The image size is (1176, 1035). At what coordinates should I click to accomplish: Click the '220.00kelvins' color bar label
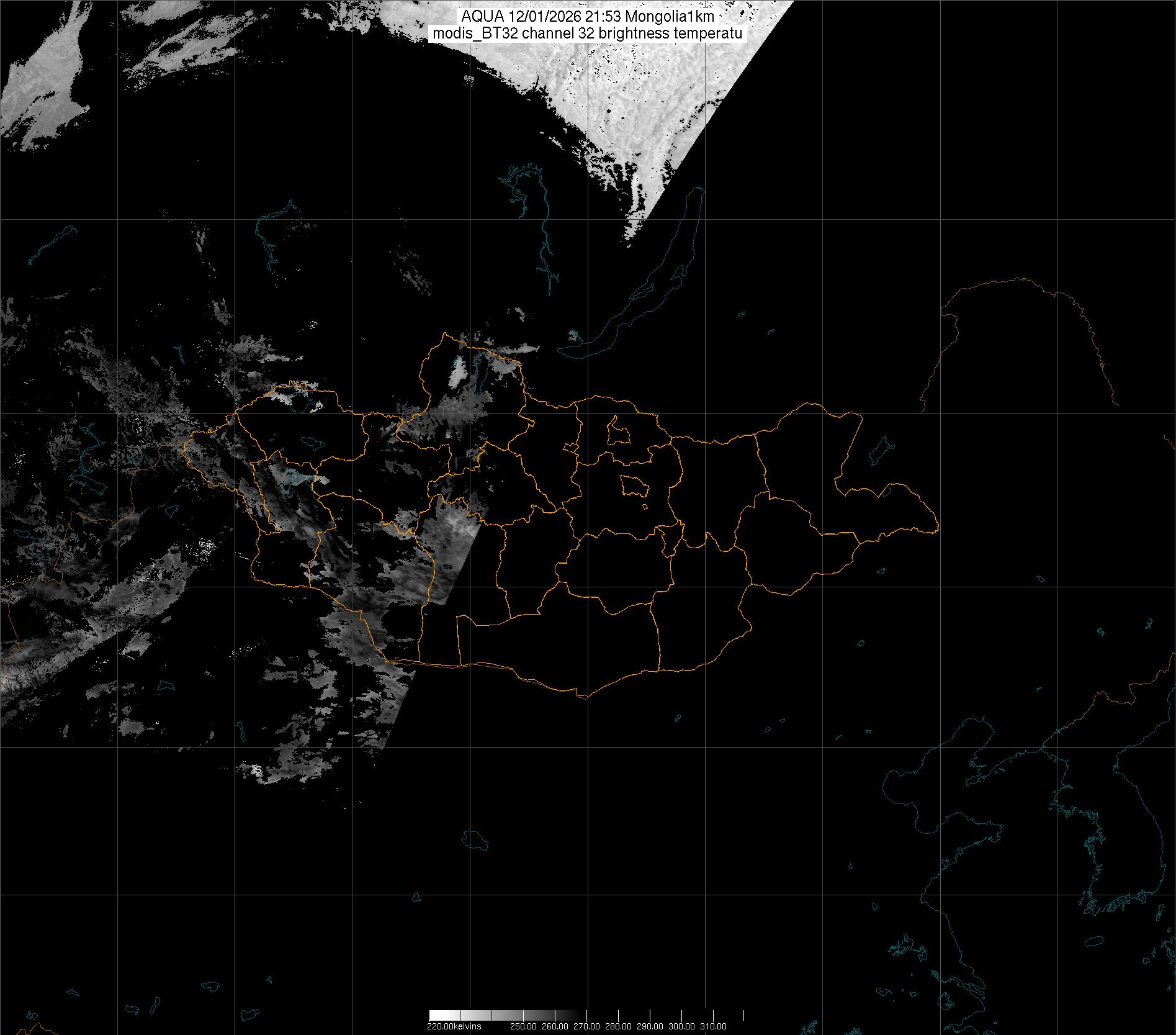(454, 1026)
